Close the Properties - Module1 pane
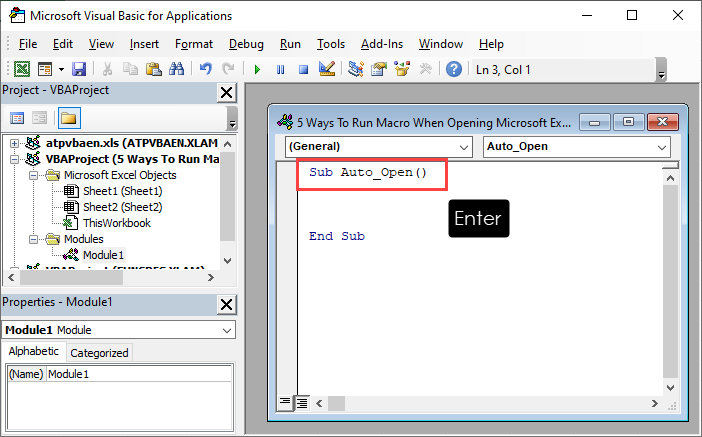The height and width of the screenshot is (437, 702). point(227,304)
